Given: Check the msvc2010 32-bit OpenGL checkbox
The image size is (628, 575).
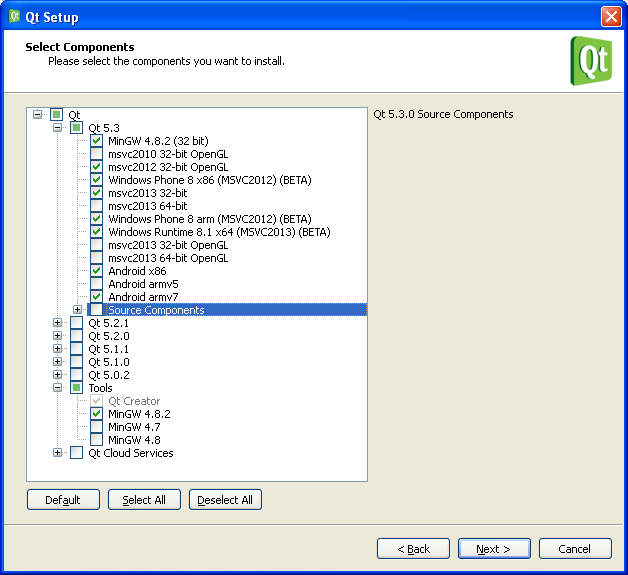Looking at the screenshot, I should [96, 154].
